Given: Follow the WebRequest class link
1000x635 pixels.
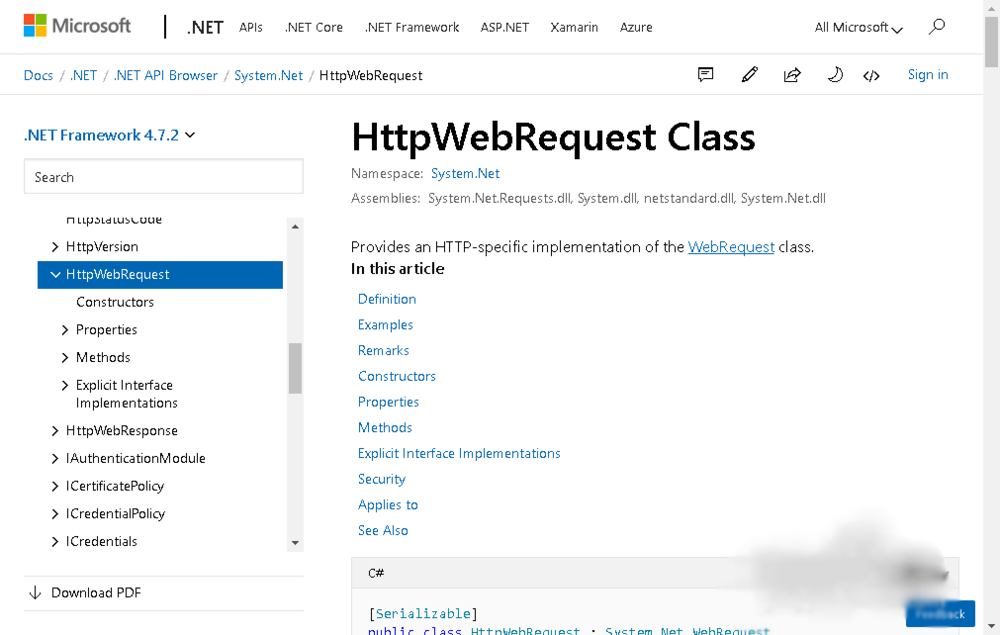Looking at the screenshot, I should (x=731, y=247).
